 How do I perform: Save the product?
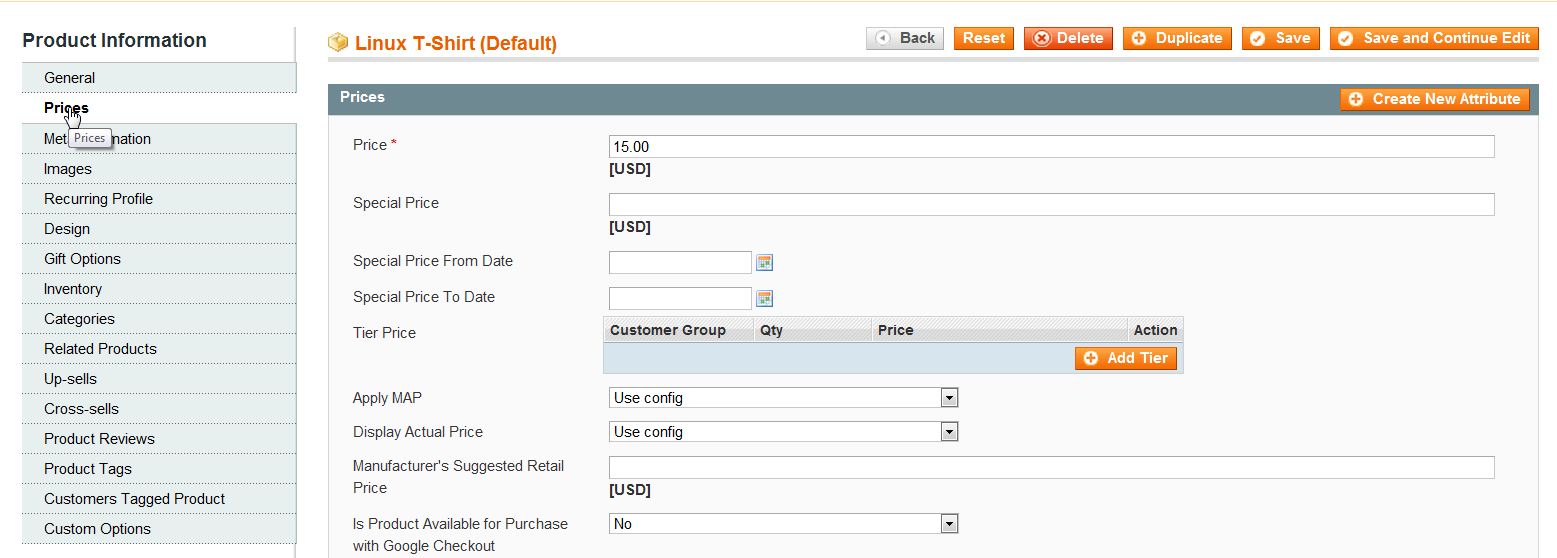coord(1280,38)
